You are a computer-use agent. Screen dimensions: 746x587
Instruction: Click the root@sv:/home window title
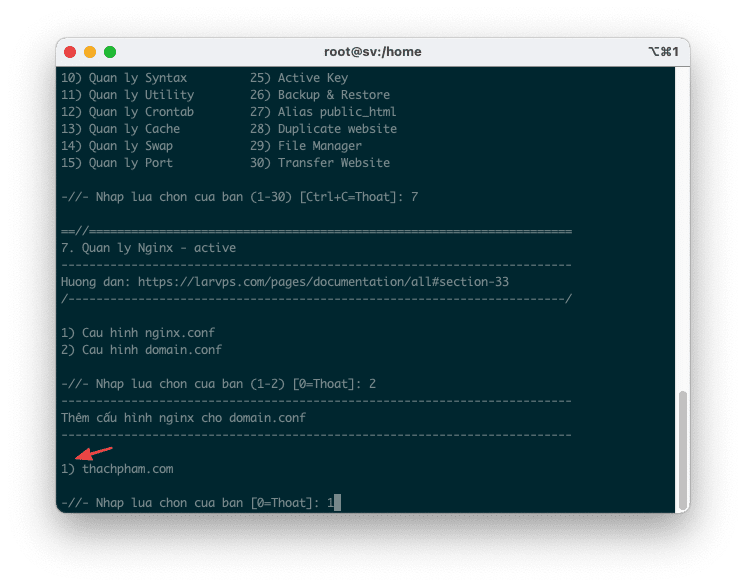[372, 52]
